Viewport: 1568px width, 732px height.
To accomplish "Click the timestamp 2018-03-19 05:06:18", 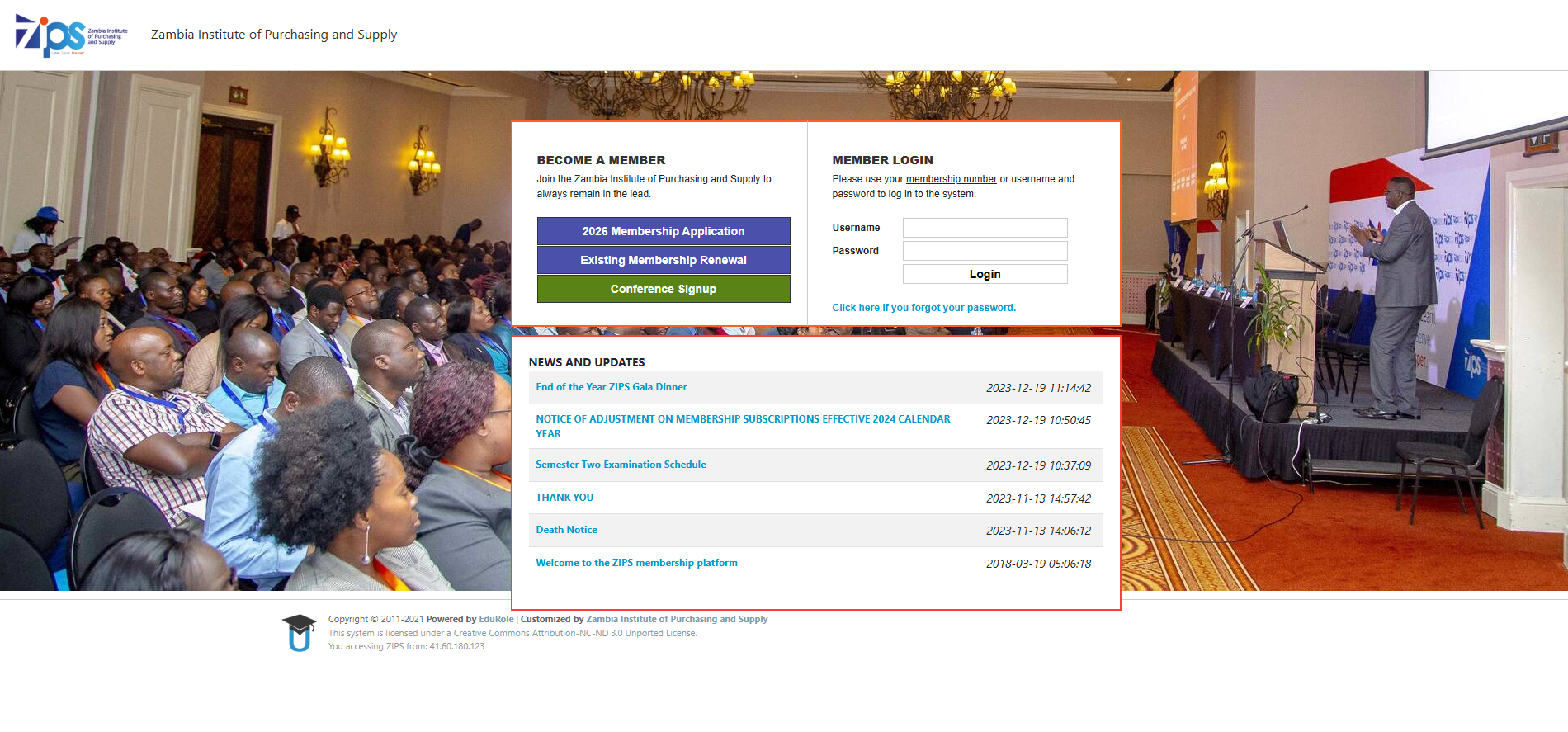I will coord(1038,564).
